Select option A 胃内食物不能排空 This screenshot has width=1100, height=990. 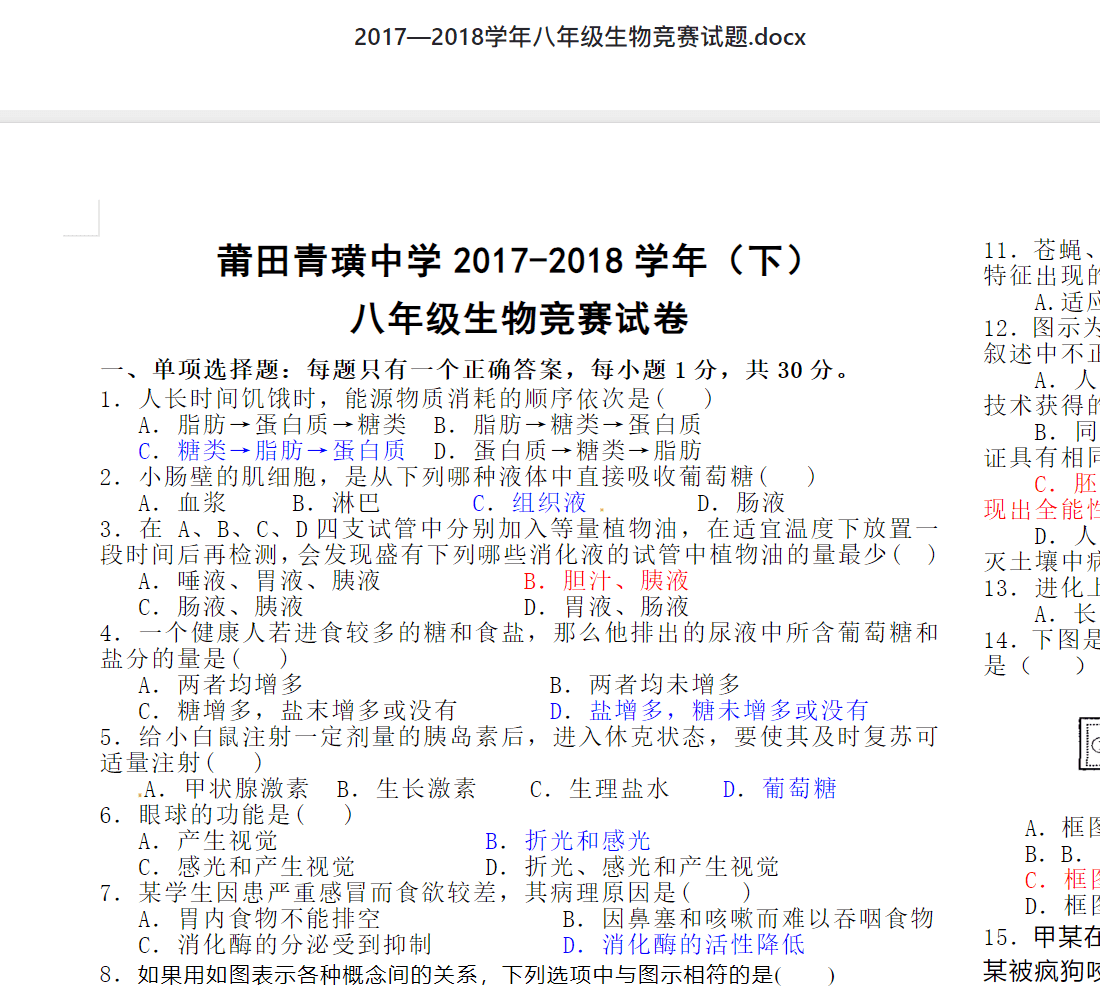tap(260, 918)
